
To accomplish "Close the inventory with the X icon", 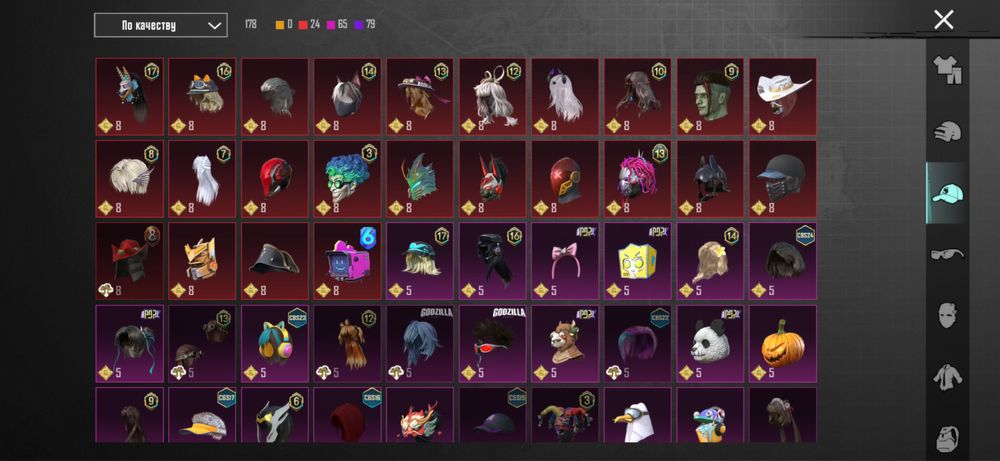I will point(944,20).
